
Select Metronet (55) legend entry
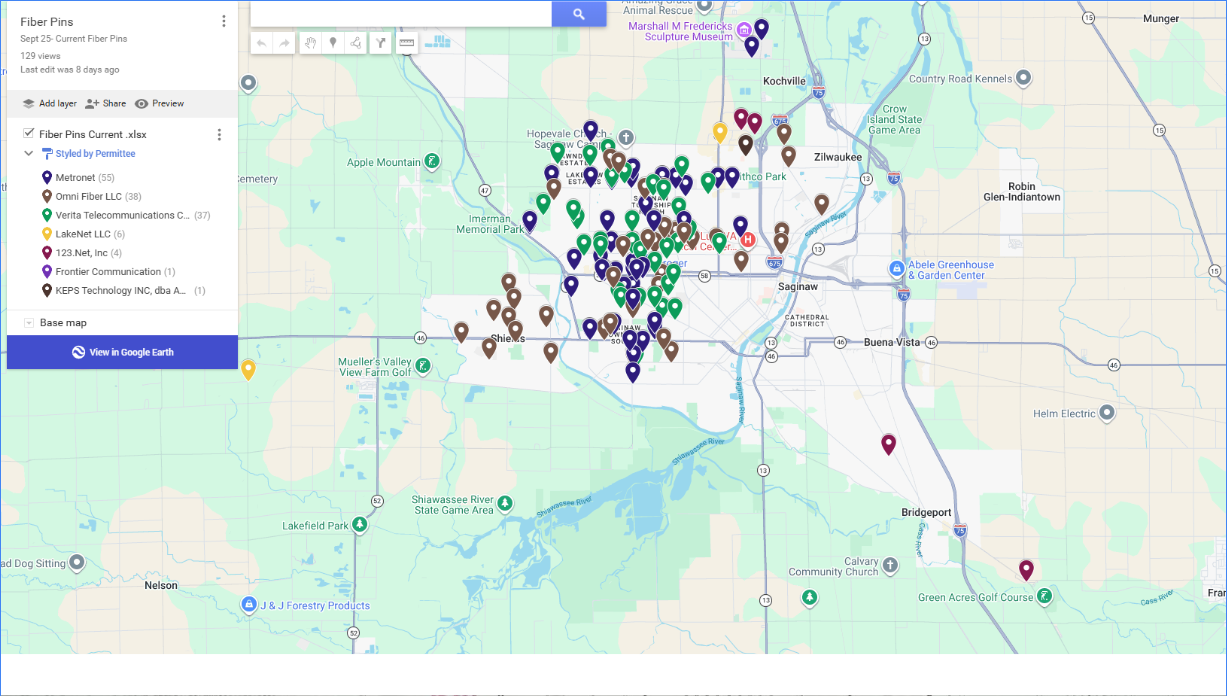78,178
